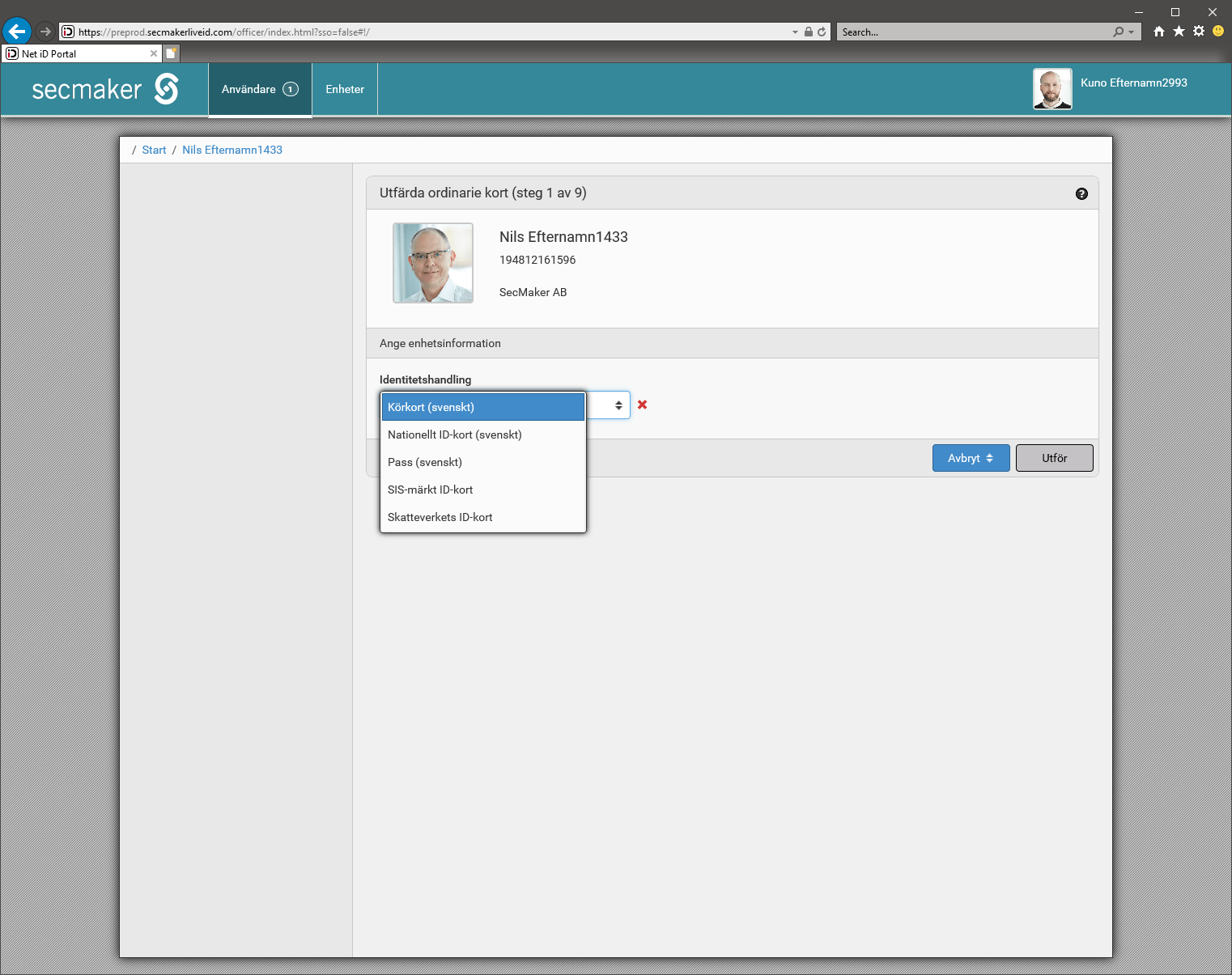Choose Pass (svenskt) from list
This screenshot has width=1232, height=975.
pyautogui.click(x=482, y=462)
